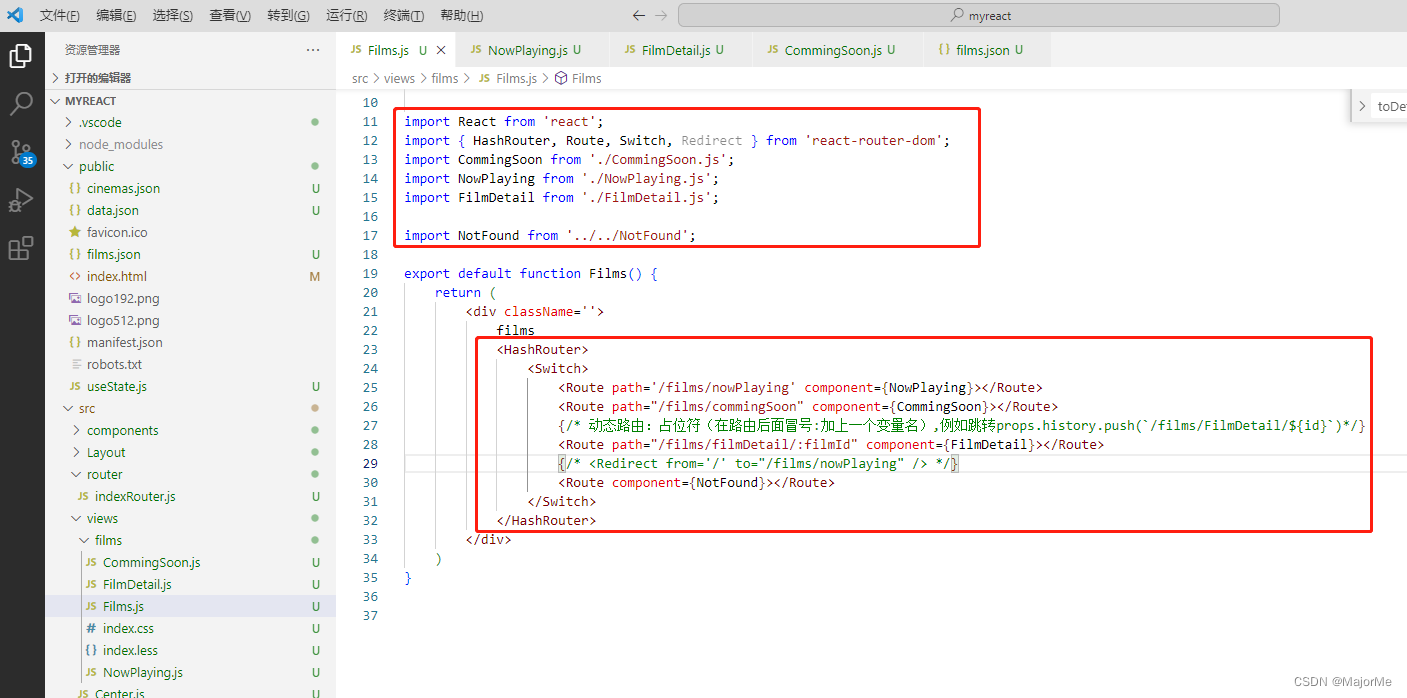Open Explorer panel more actions ellipsis
The height and width of the screenshot is (698, 1407).
(313, 50)
